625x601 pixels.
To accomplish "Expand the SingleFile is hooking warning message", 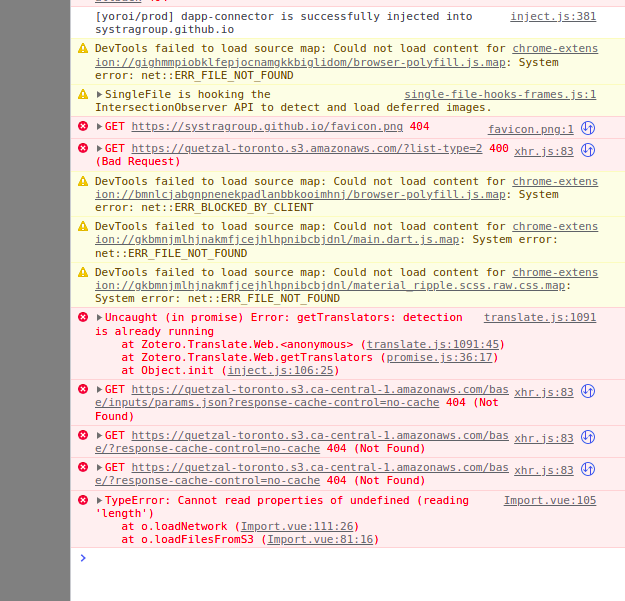I will coord(99,94).
